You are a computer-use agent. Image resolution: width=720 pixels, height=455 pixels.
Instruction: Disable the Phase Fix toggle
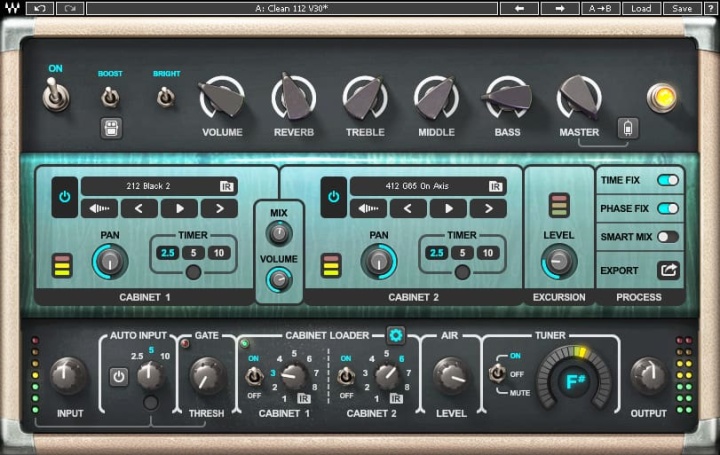coord(668,208)
